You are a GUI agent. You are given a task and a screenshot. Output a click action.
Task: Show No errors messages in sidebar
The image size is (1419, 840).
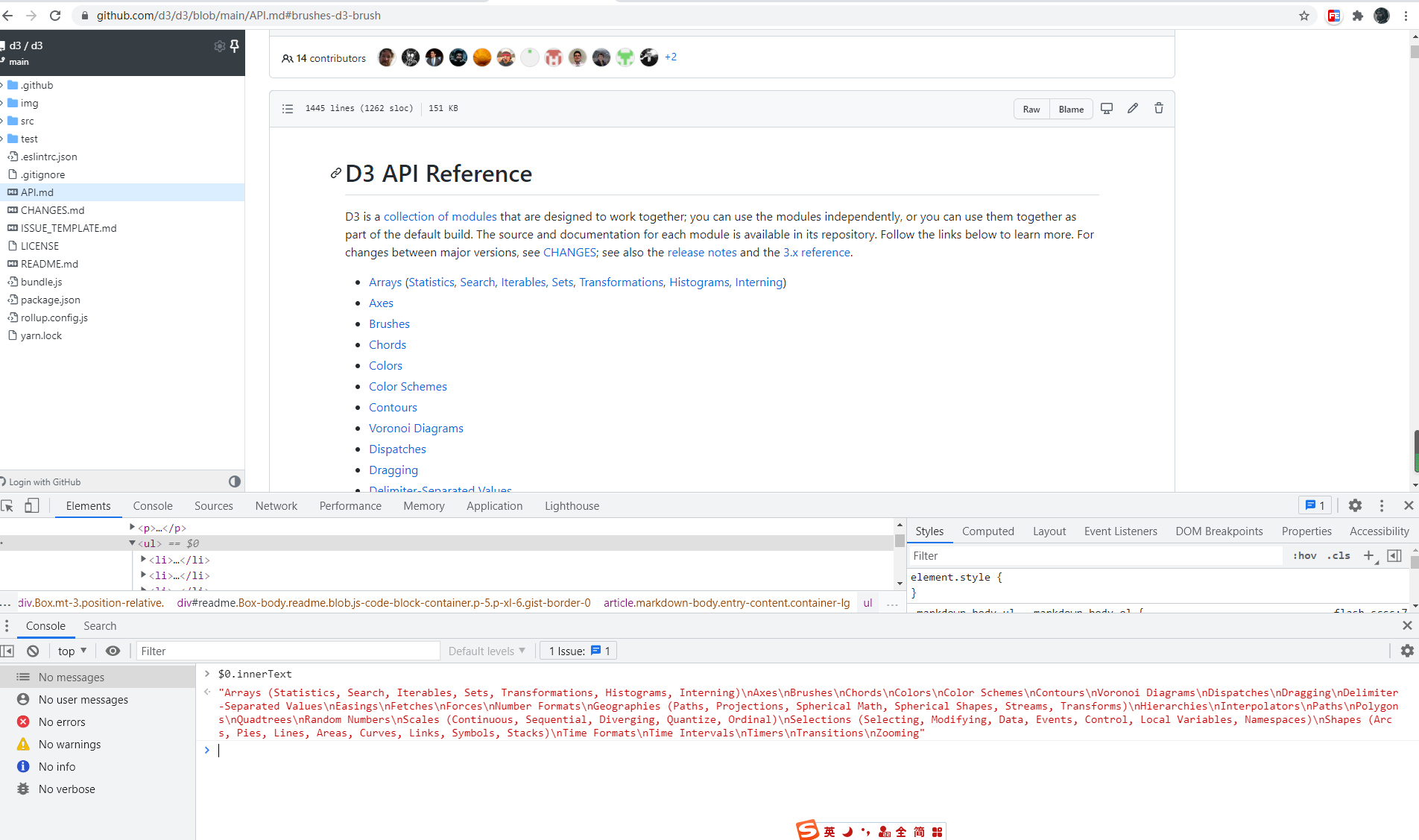click(x=61, y=722)
